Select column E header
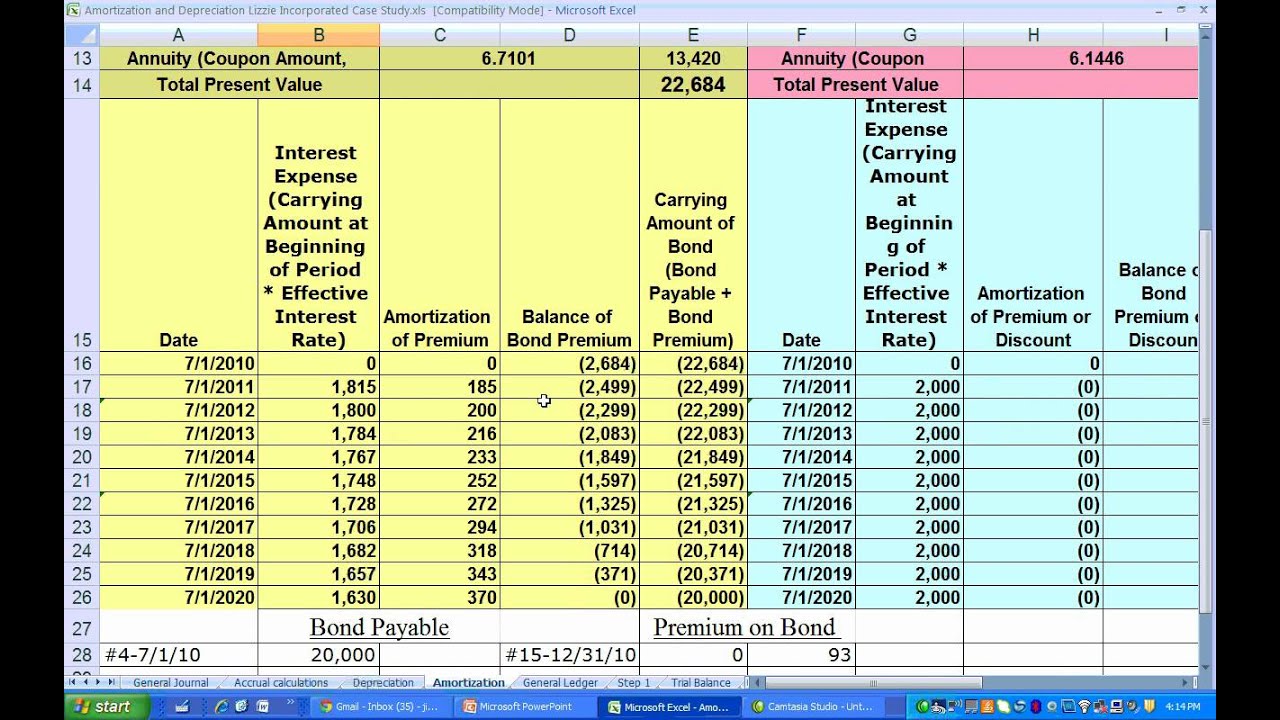This screenshot has height=720, width=1280. click(x=693, y=35)
